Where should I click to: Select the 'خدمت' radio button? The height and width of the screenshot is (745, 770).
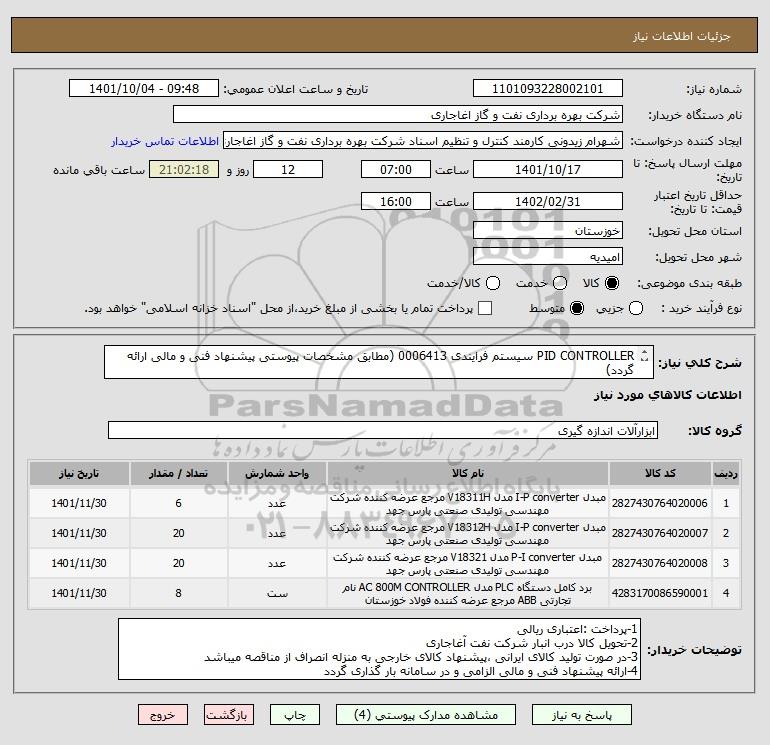click(x=560, y=283)
